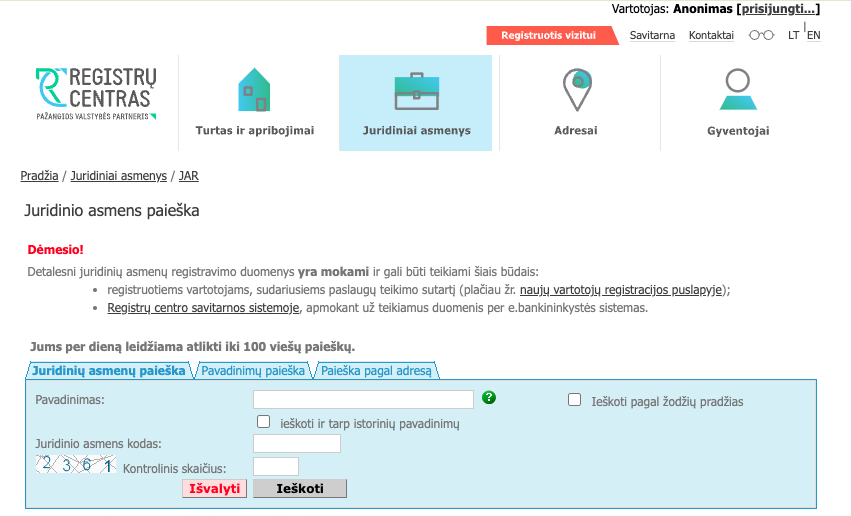Click the prisijungti login link

(778, 9)
